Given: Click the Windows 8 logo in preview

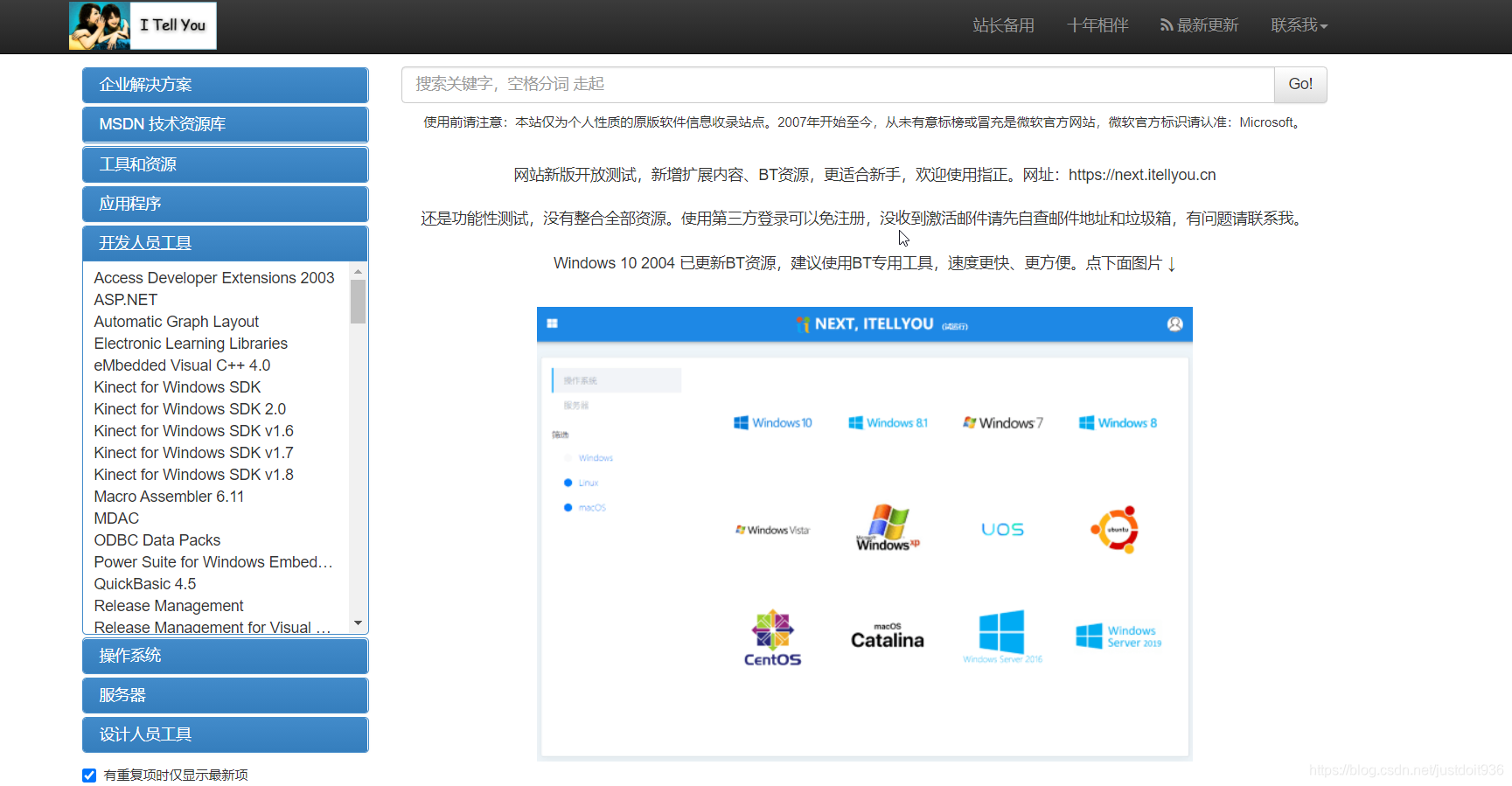Looking at the screenshot, I should coord(1118,423).
